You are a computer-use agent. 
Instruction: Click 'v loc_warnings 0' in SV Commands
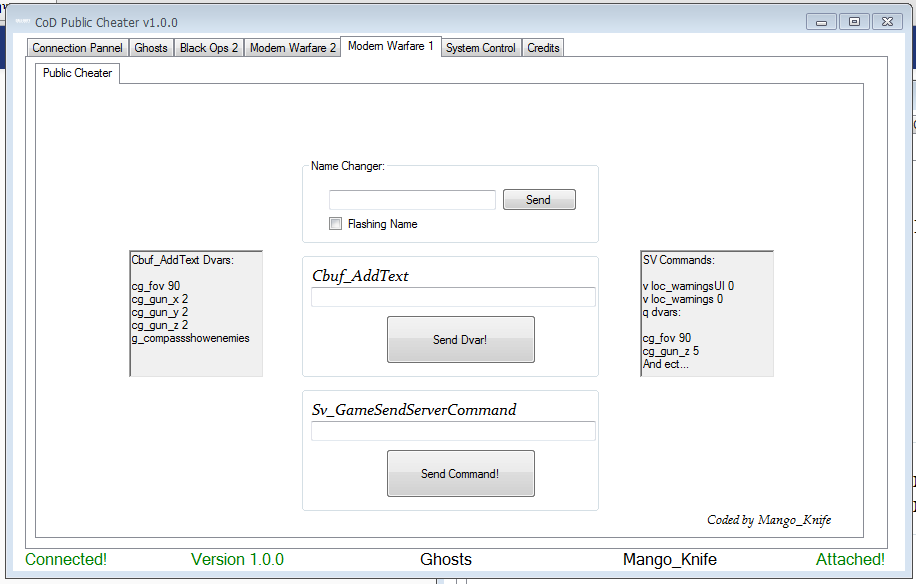pos(682,299)
